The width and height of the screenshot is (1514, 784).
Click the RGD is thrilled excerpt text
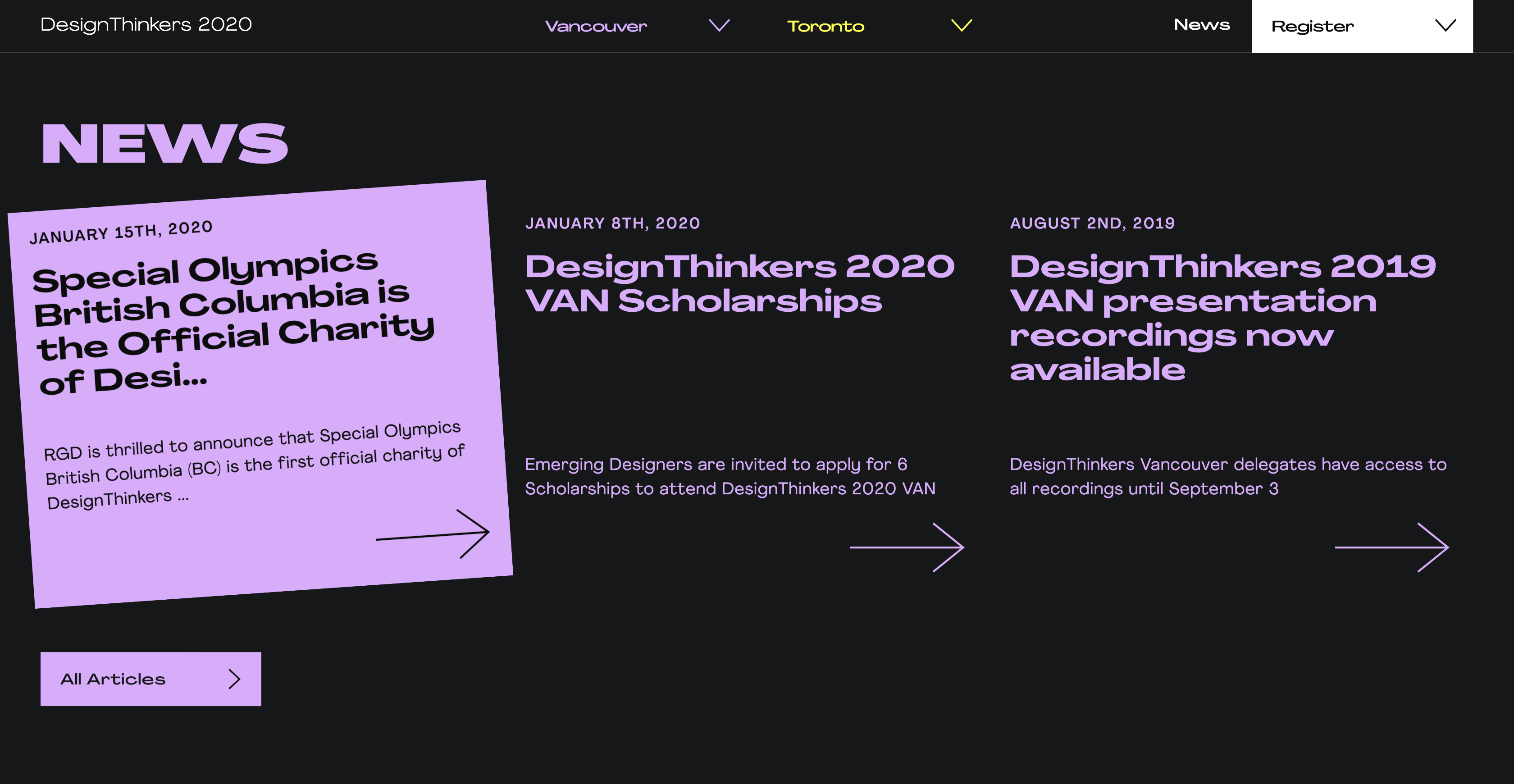tap(255, 464)
